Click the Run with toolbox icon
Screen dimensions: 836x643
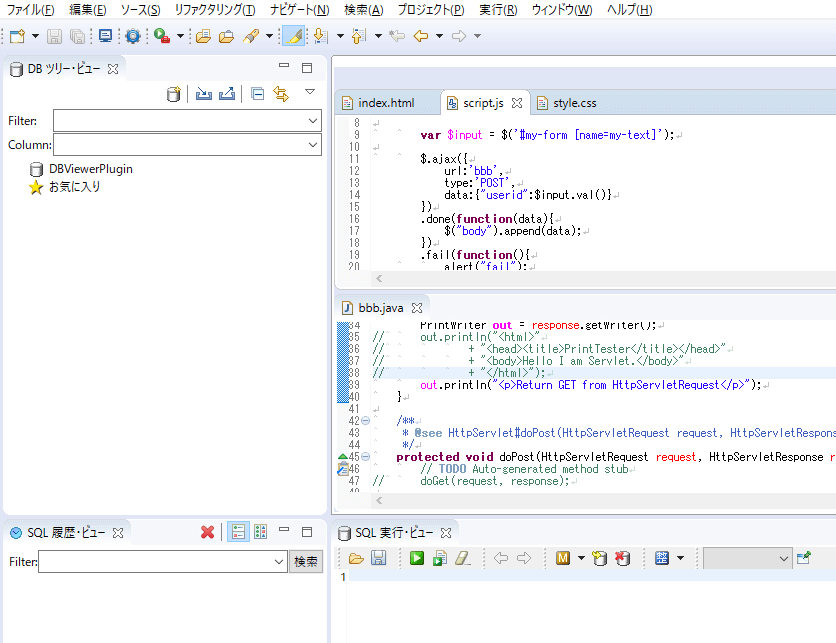click(162, 36)
